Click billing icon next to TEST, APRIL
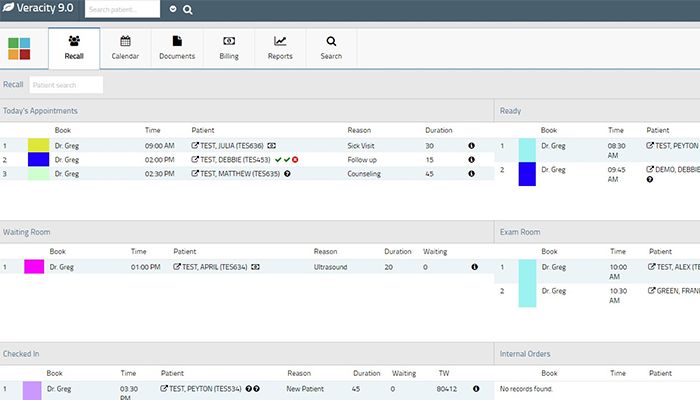Image resolution: width=700 pixels, height=400 pixels. pyautogui.click(x=255, y=267)
